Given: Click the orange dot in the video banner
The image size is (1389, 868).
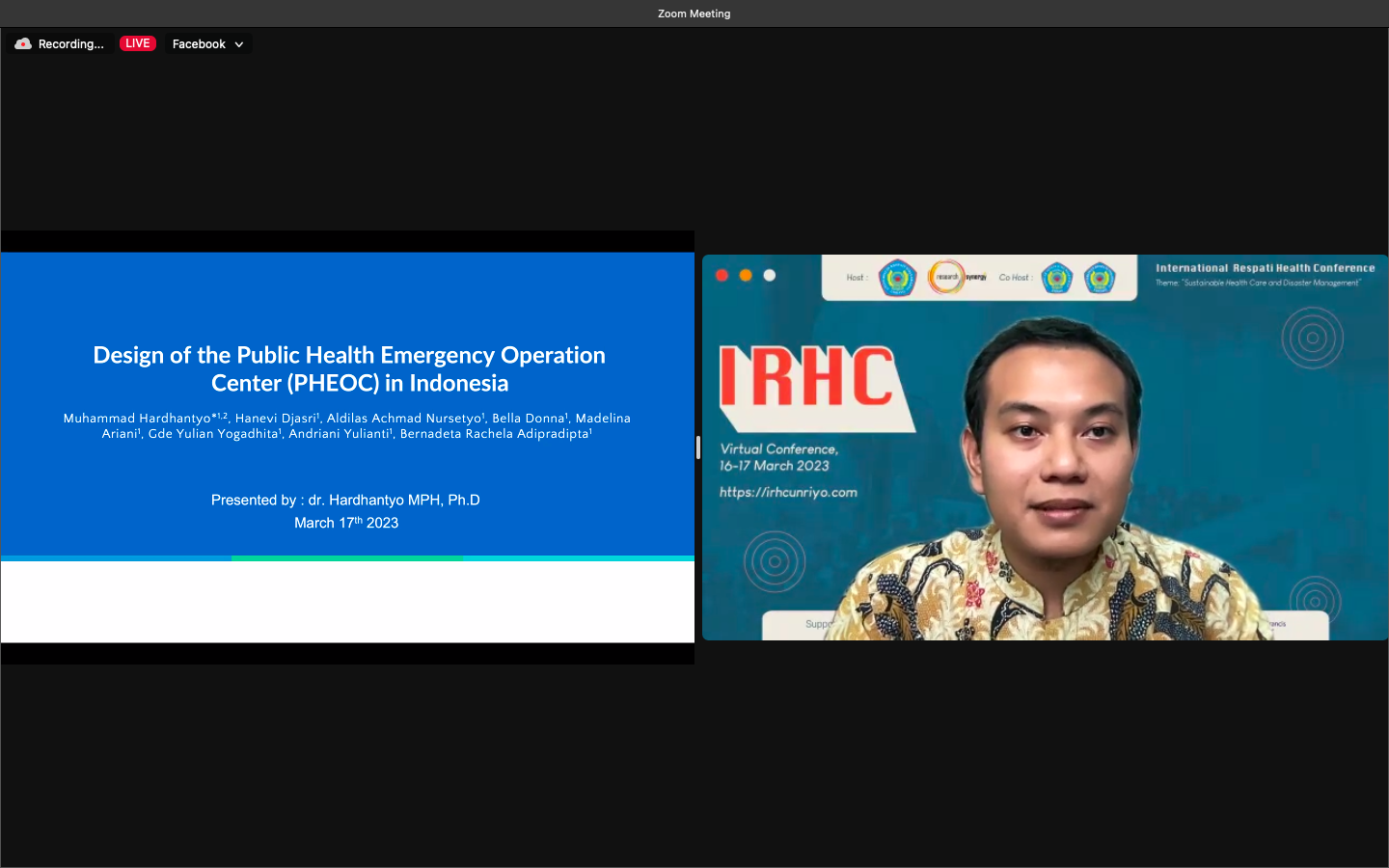Looking at the screenshot, I should (746, 276).
